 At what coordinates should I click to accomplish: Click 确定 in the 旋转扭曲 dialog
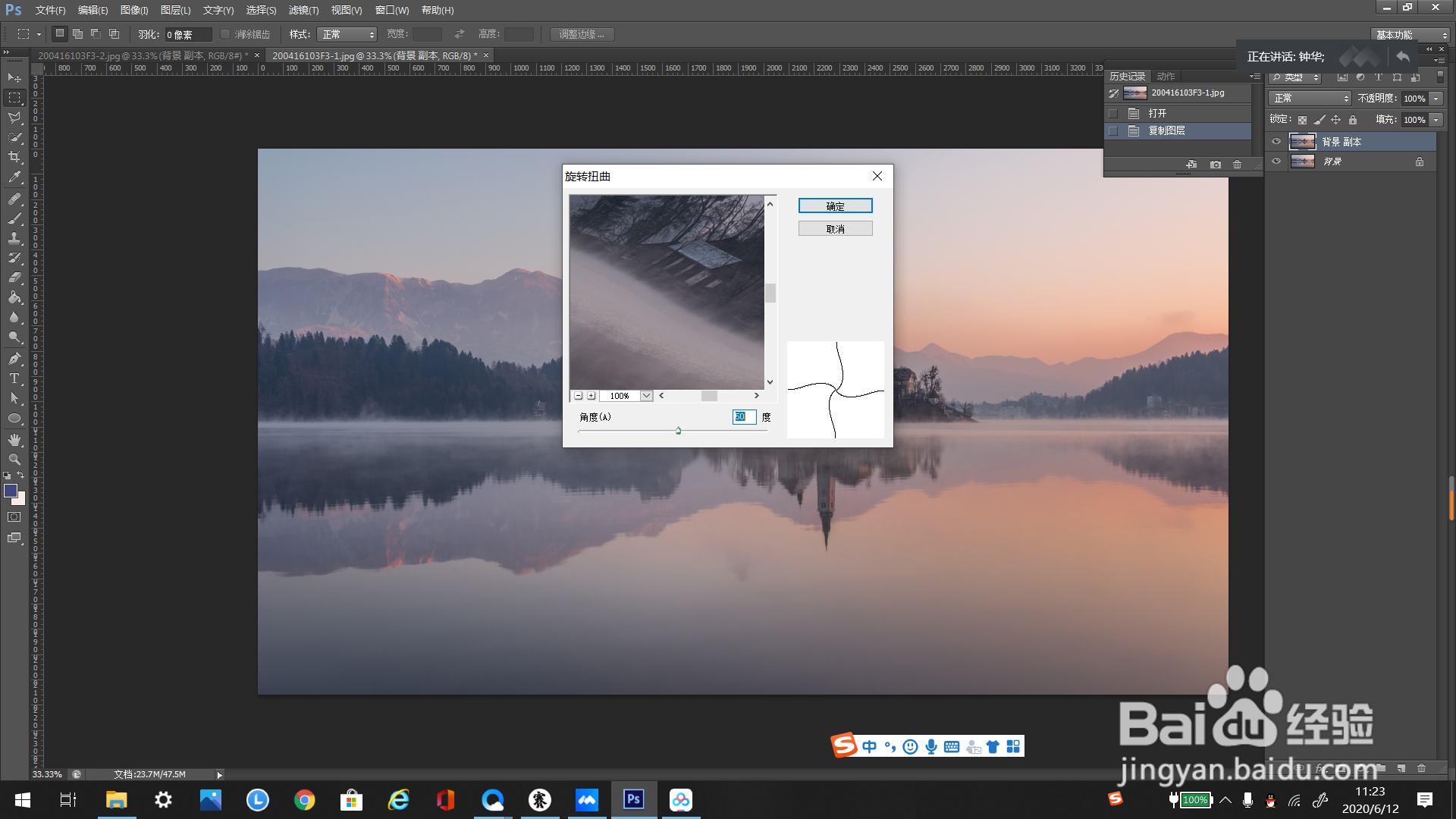click(x=835, y=206)
